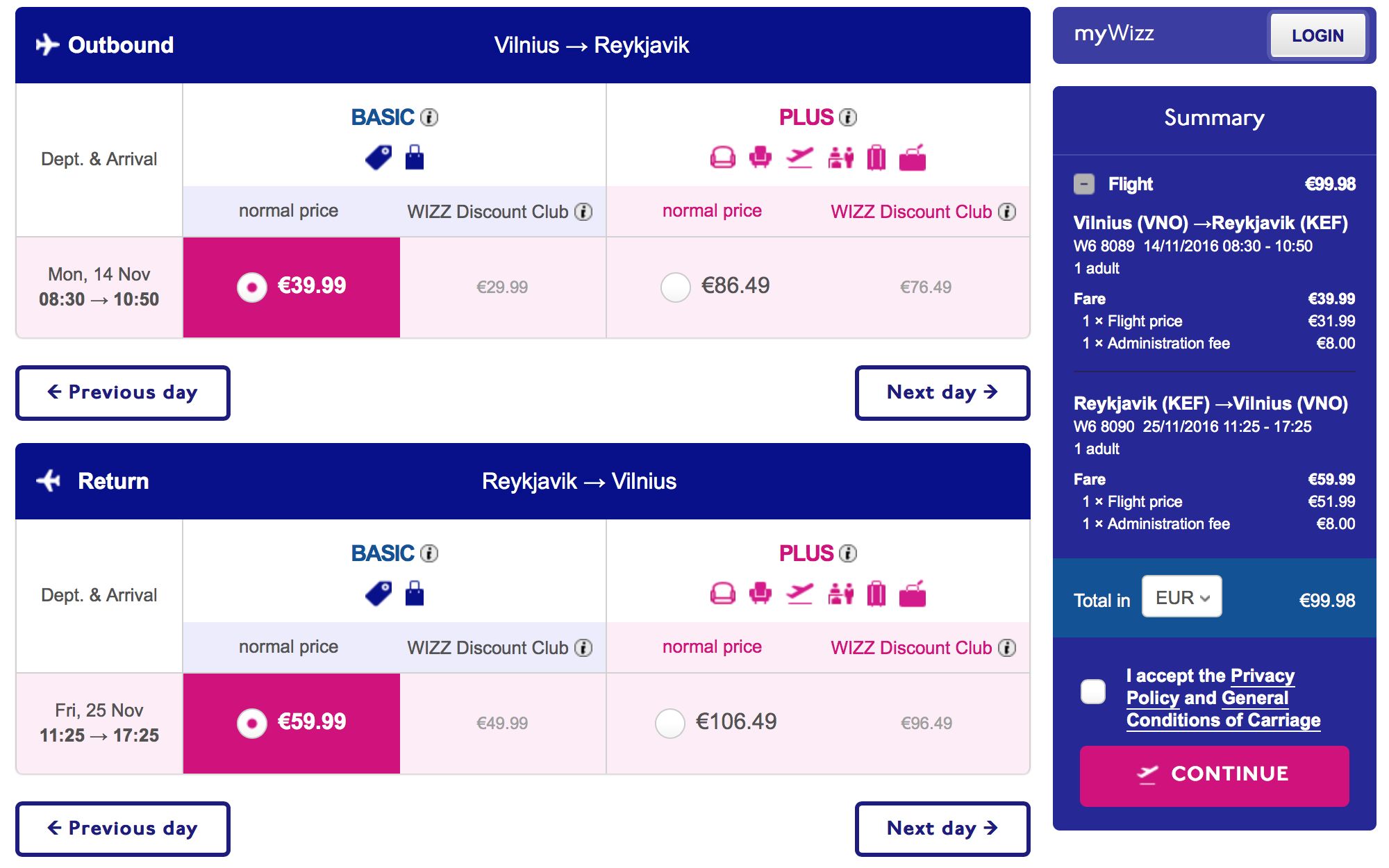The width and height of the screenshot is (1389, 868).
Task: Click the price tag icon under outbound BASIC
Action: click(379, 158)
